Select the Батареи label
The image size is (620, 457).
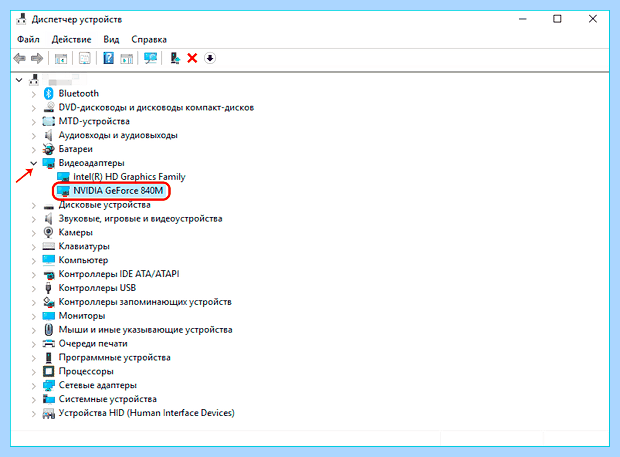(76, 149)
